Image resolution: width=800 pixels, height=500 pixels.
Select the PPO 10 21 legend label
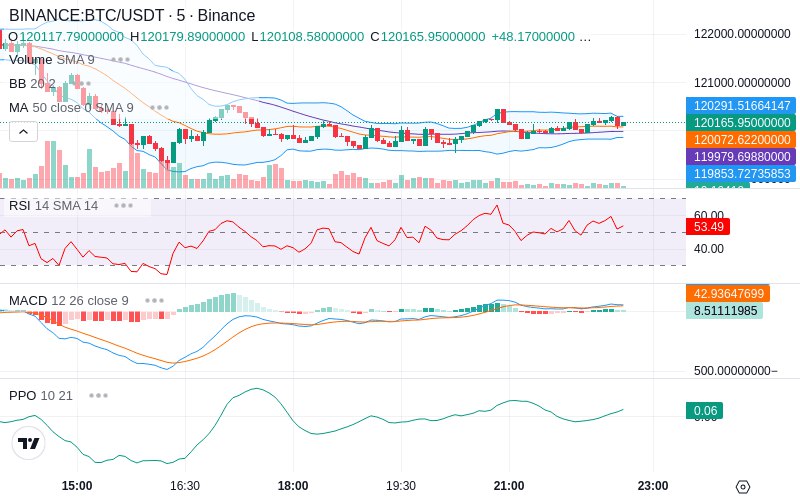coord(41,395)
